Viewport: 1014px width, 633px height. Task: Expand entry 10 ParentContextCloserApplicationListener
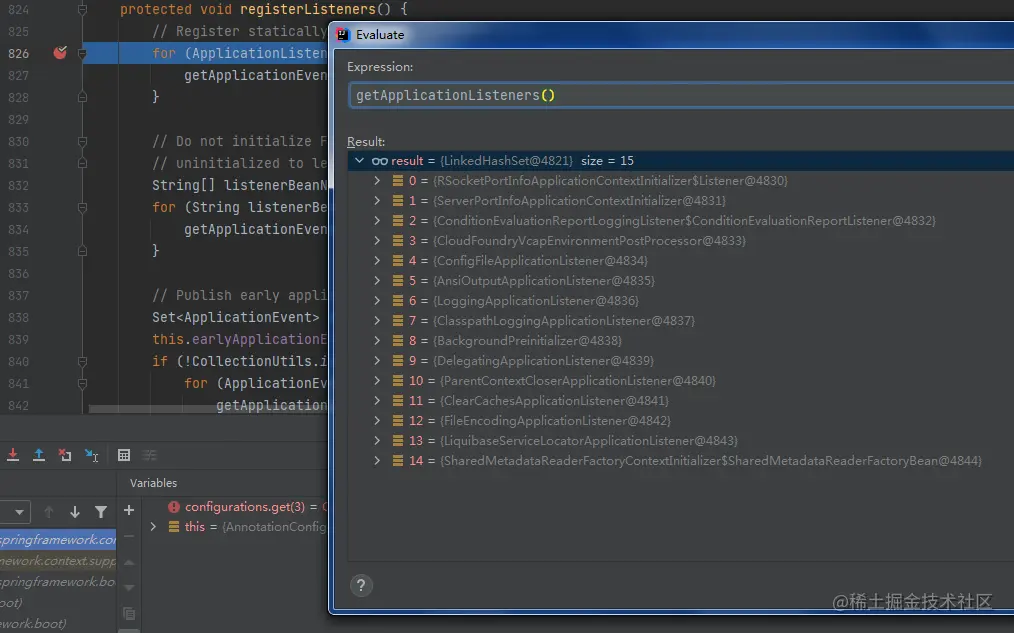click(377, 381)
